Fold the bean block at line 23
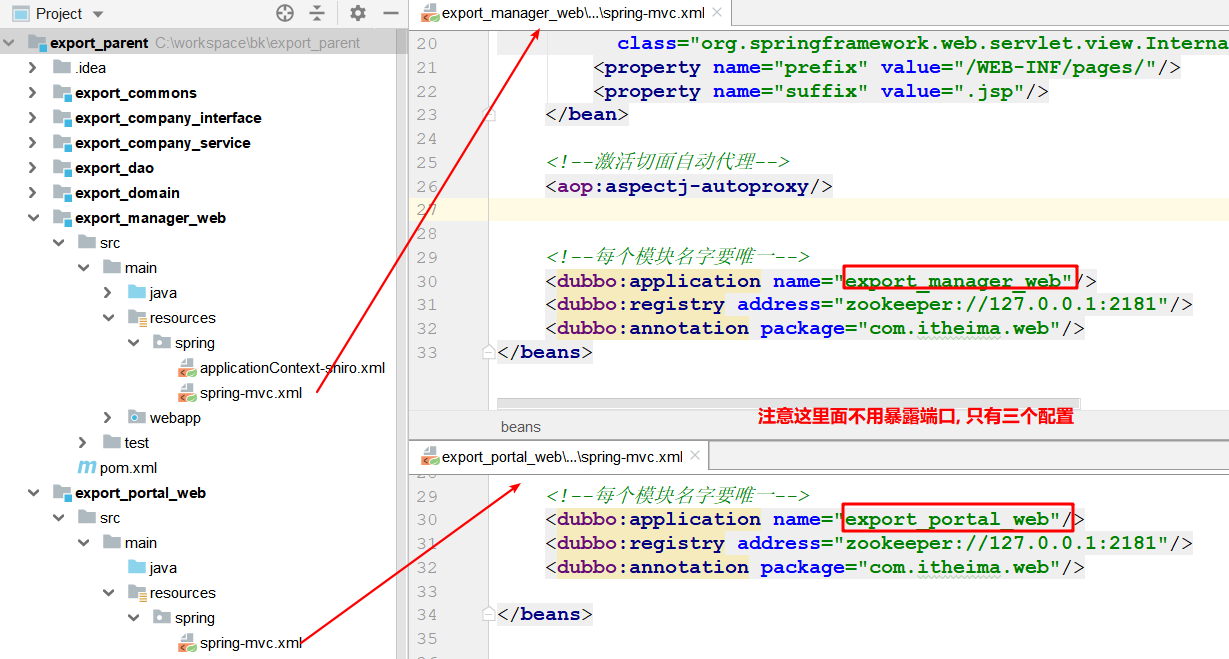This screenshot has width=1229, height=659. click(x=488, y=114)
